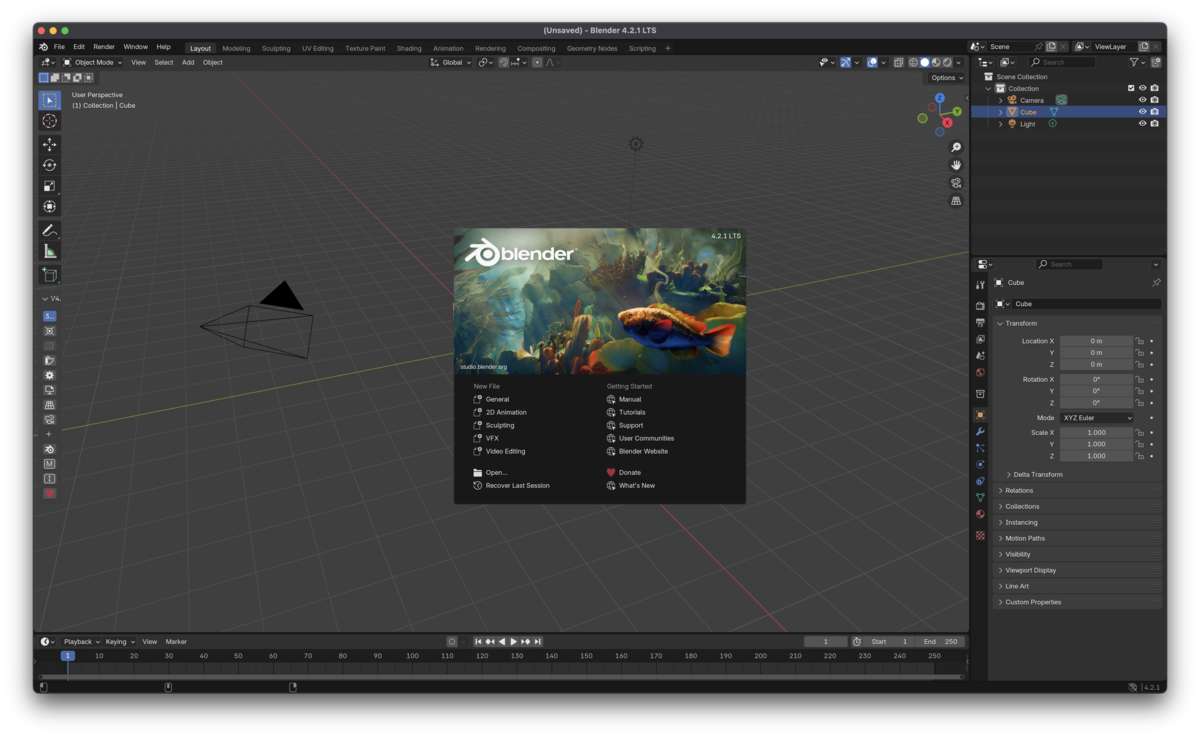Choose the Move tool
1200x737 pixels.
tap(49, 145)
